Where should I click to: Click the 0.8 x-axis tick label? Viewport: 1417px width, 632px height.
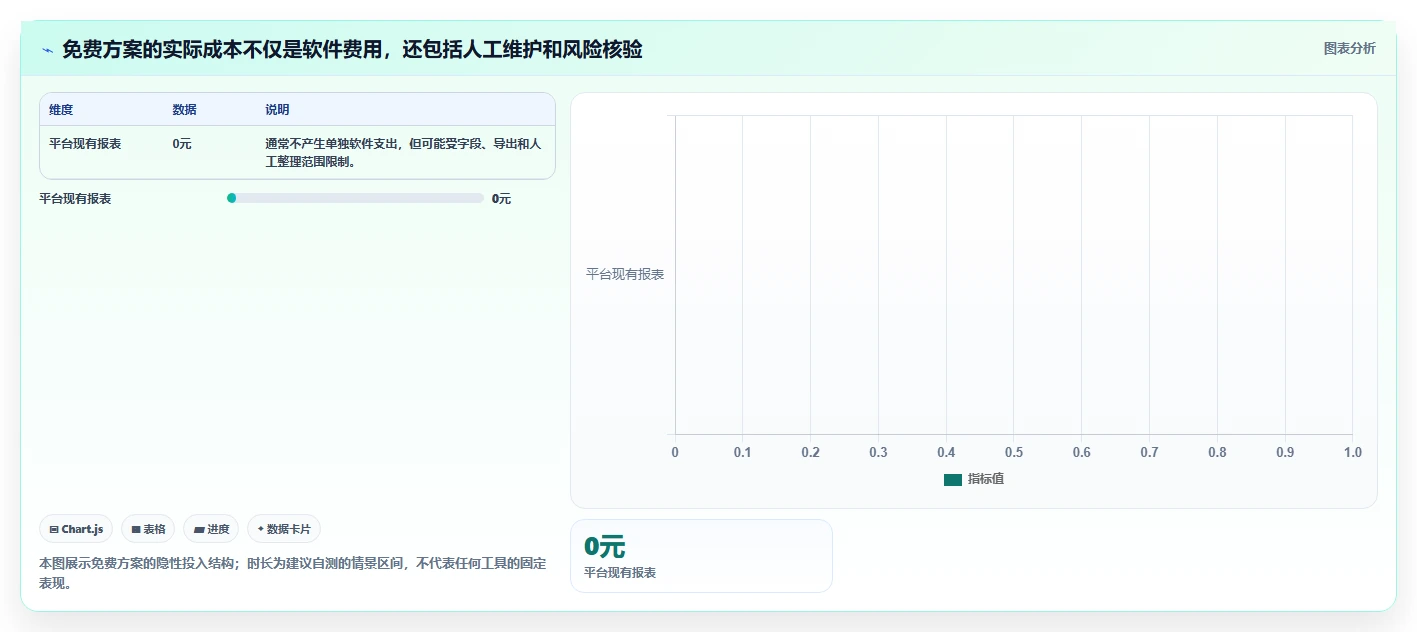pos(1217,453)
